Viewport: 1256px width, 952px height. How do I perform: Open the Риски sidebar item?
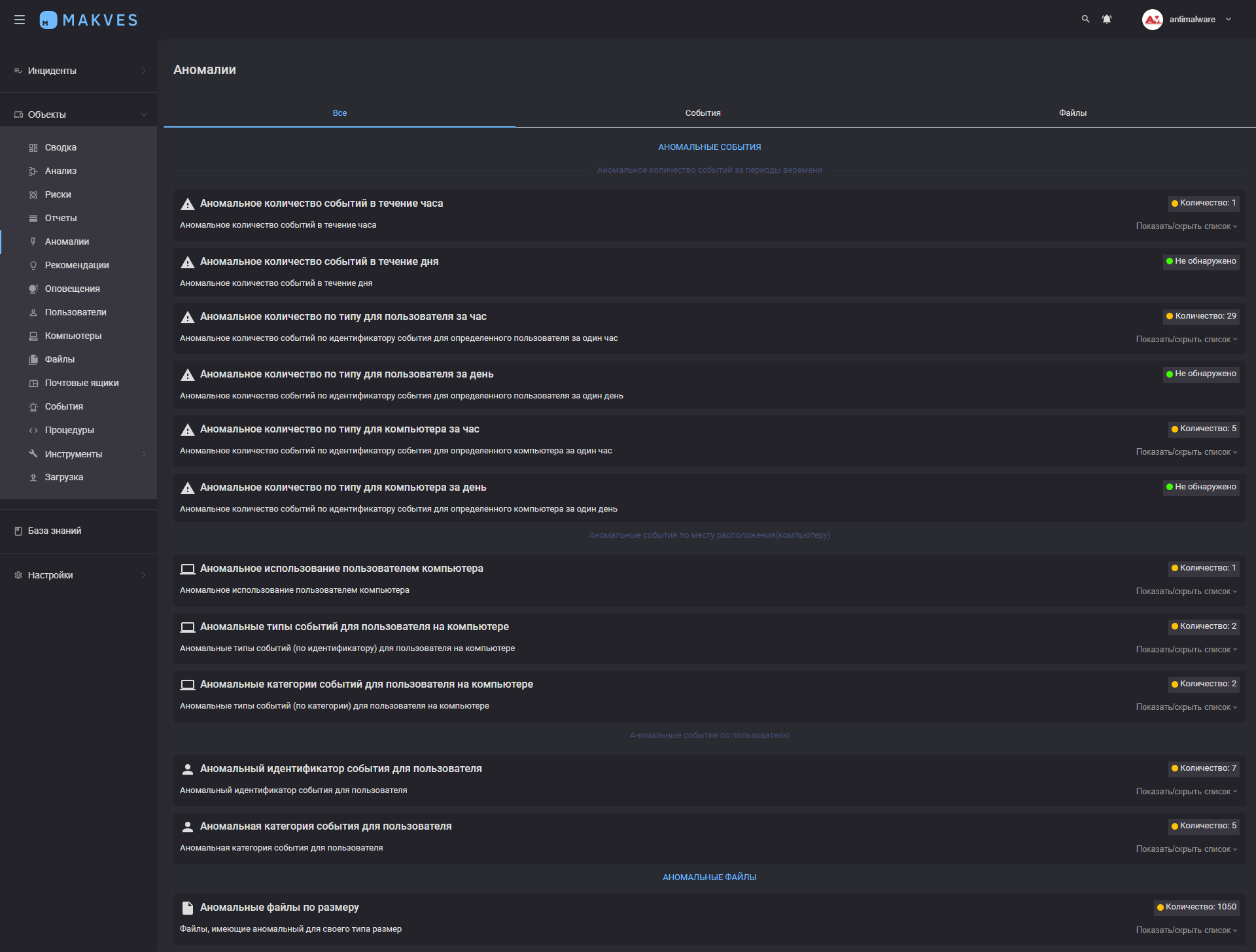pos(58,194)
